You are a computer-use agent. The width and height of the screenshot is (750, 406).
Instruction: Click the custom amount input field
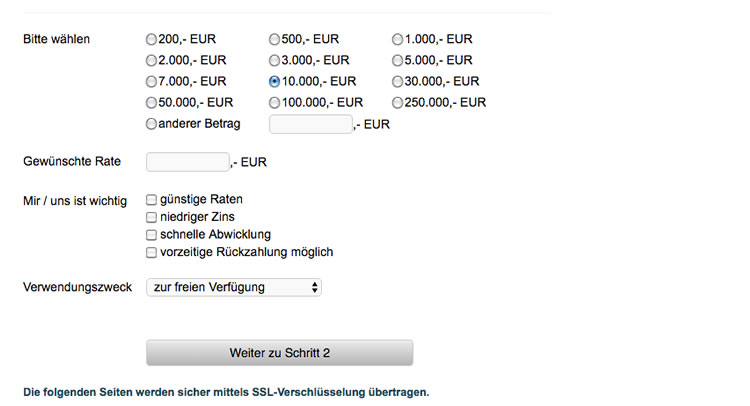point(311,125)
